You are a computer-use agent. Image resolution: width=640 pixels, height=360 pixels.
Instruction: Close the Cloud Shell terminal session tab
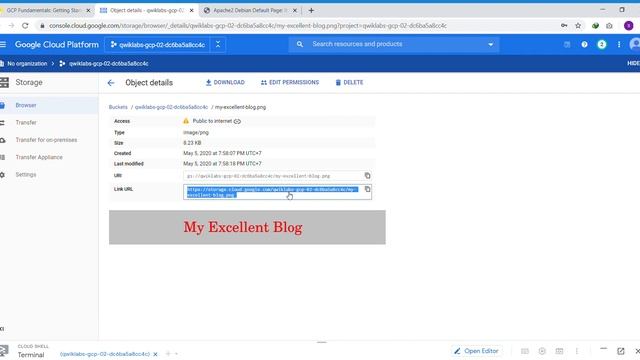tap(155, 354)
